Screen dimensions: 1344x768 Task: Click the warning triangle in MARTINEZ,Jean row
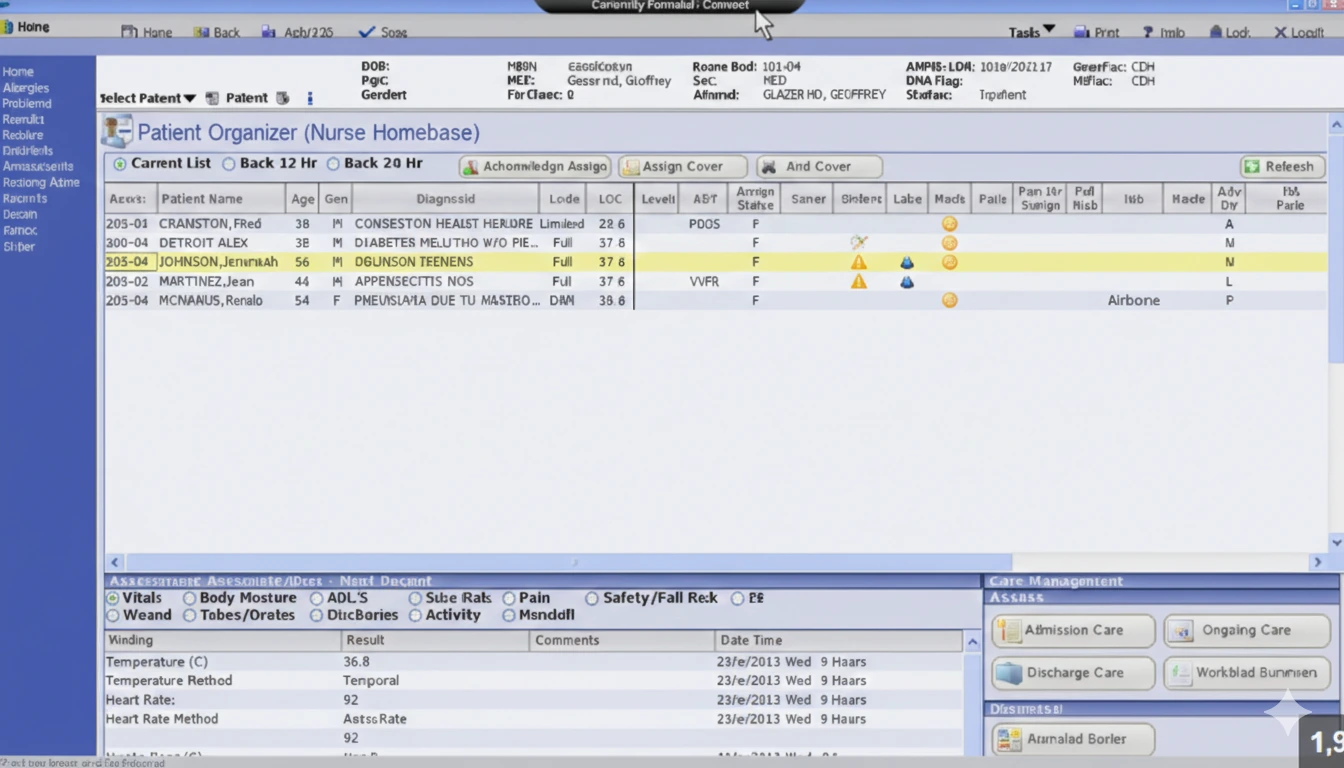[857, 281]
